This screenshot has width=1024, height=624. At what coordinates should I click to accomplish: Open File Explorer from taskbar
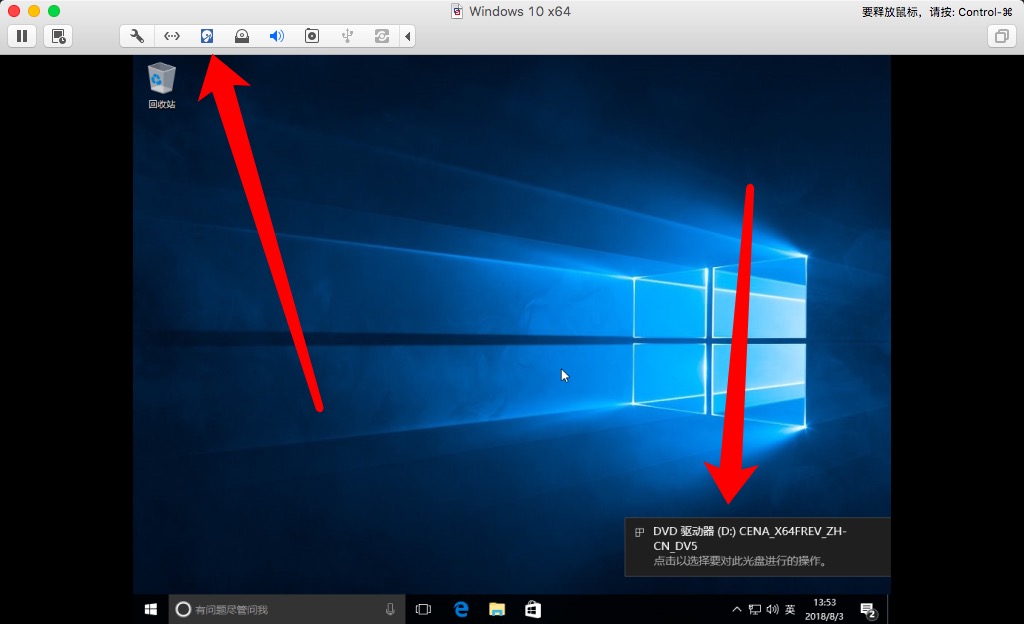pyautogui.click(x=497, y=609)
